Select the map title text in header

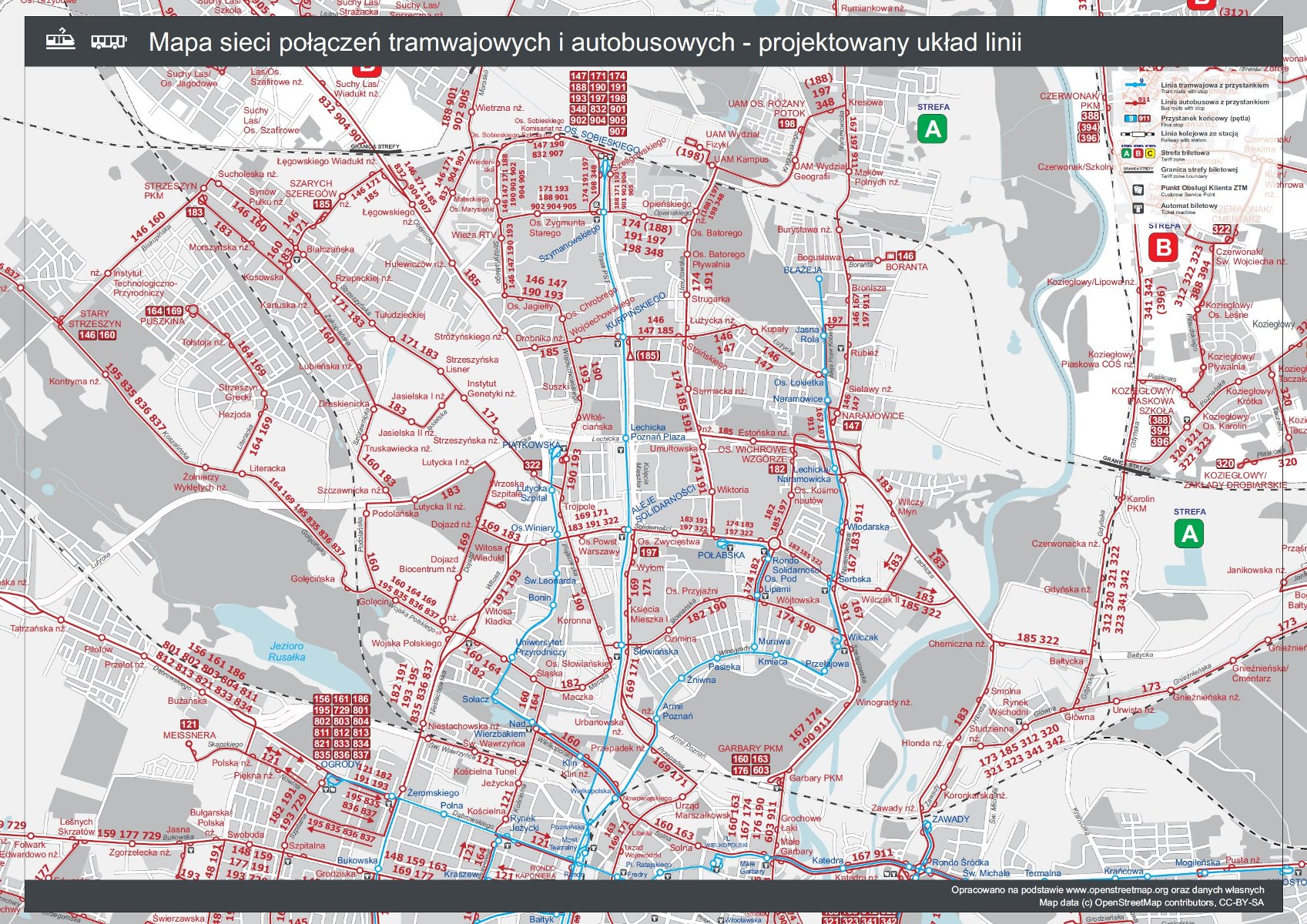(x=585, y=42)
